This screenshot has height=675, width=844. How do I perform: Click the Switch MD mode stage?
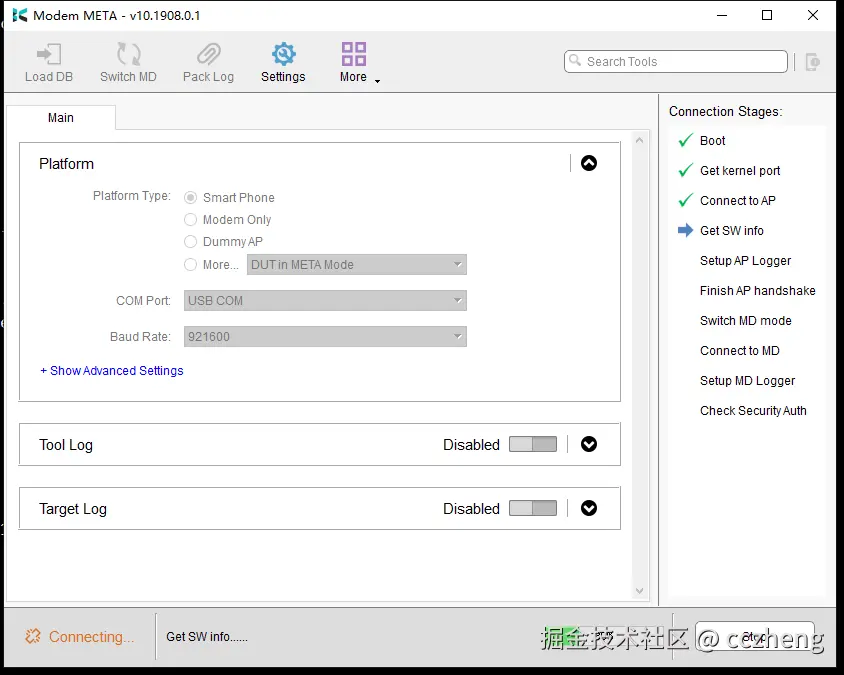pyautogui.click(x=746, y=321)
